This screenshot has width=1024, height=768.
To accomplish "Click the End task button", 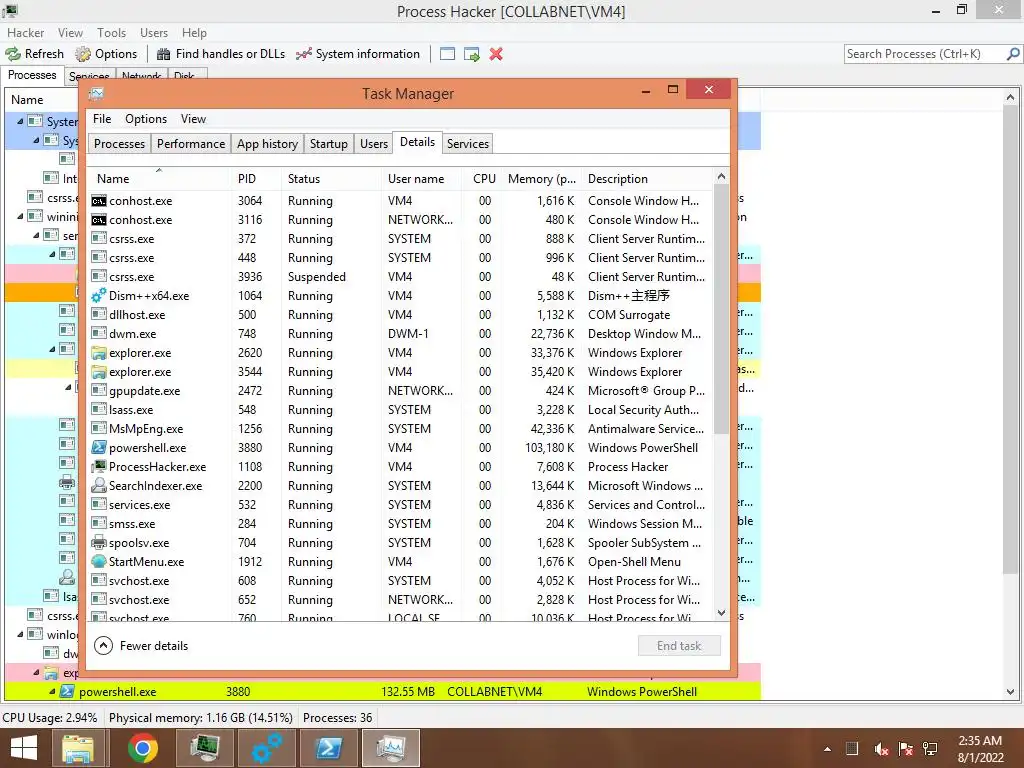I will pos(679,646).
